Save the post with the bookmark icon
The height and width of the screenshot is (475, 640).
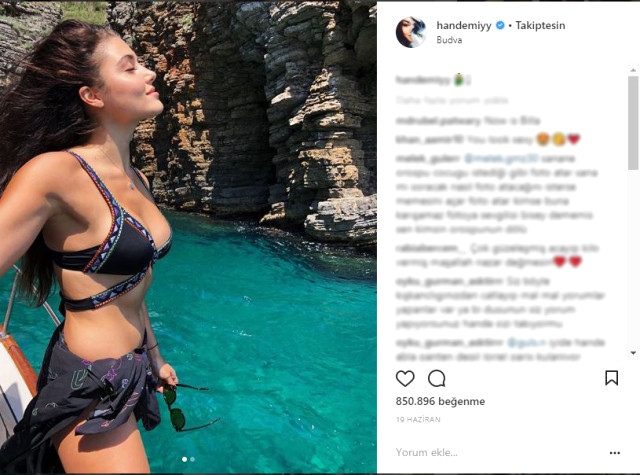point(611,378)
